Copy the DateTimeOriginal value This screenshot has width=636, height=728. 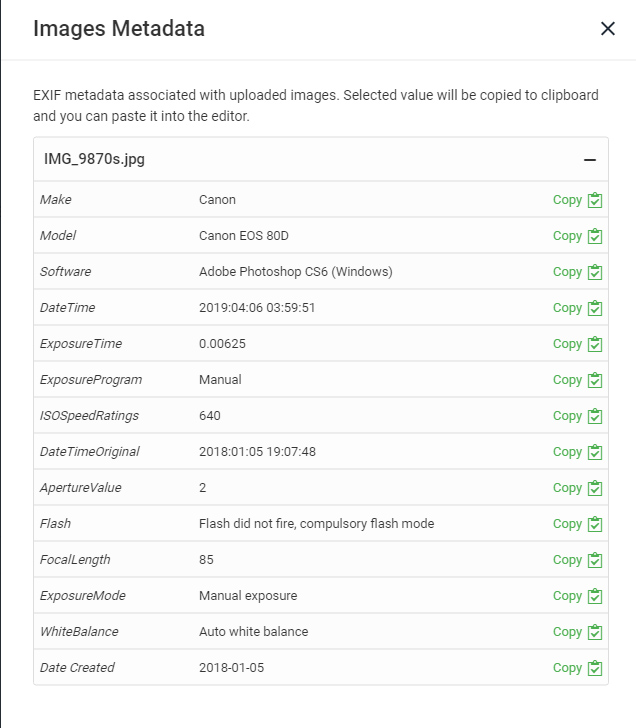click(x=568, y=452)
